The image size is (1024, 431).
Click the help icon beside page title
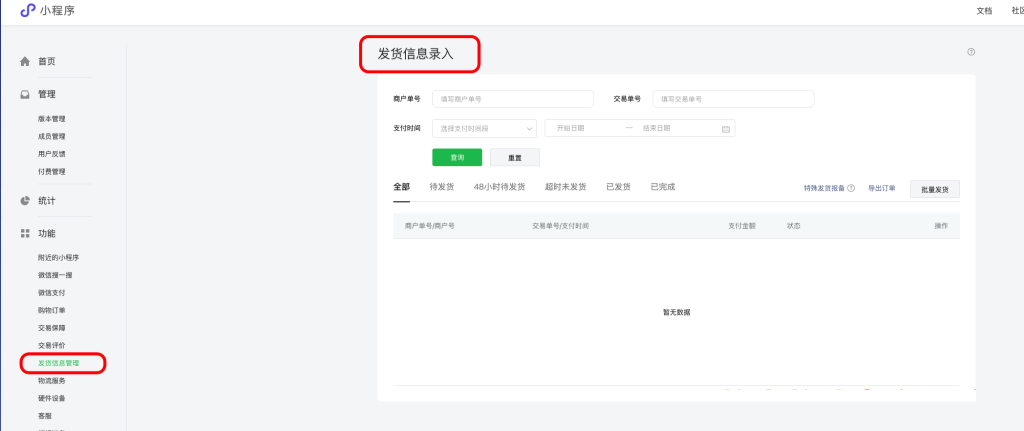pos(970,52)
